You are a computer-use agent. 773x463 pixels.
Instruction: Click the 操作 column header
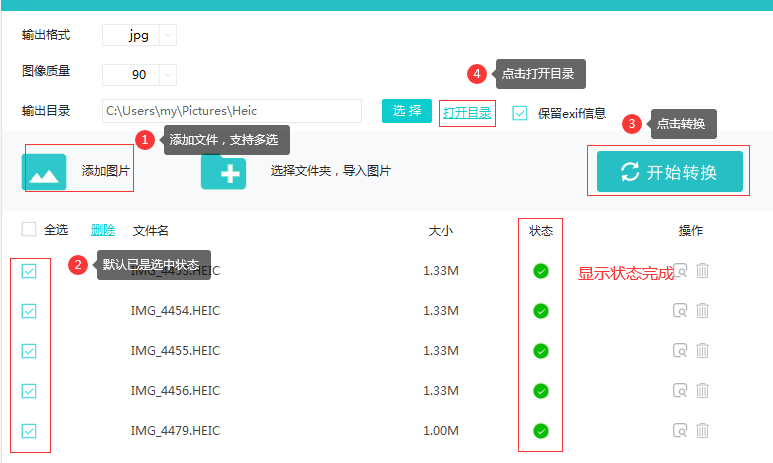pyautogui.click(x=691, y=231)
